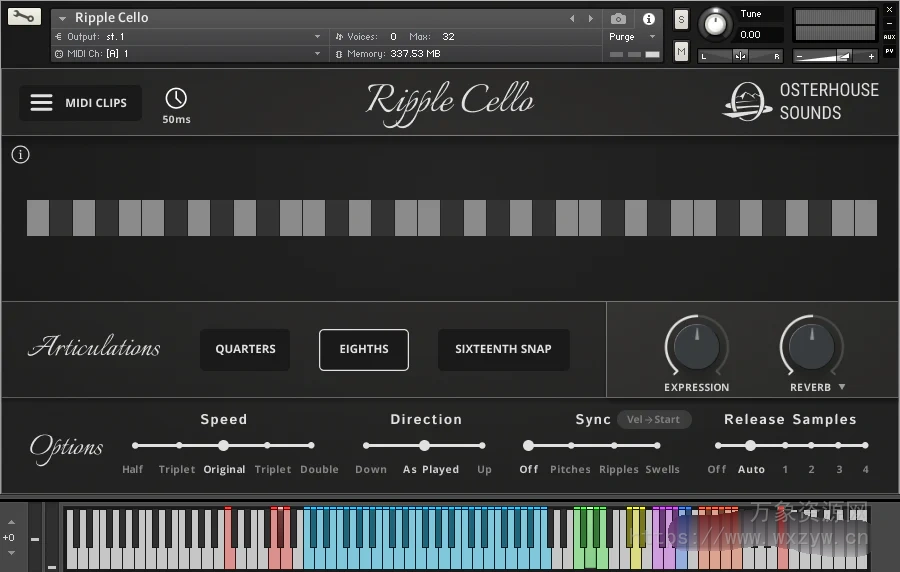
Task: Click the output volume slider
Action: 835,56
